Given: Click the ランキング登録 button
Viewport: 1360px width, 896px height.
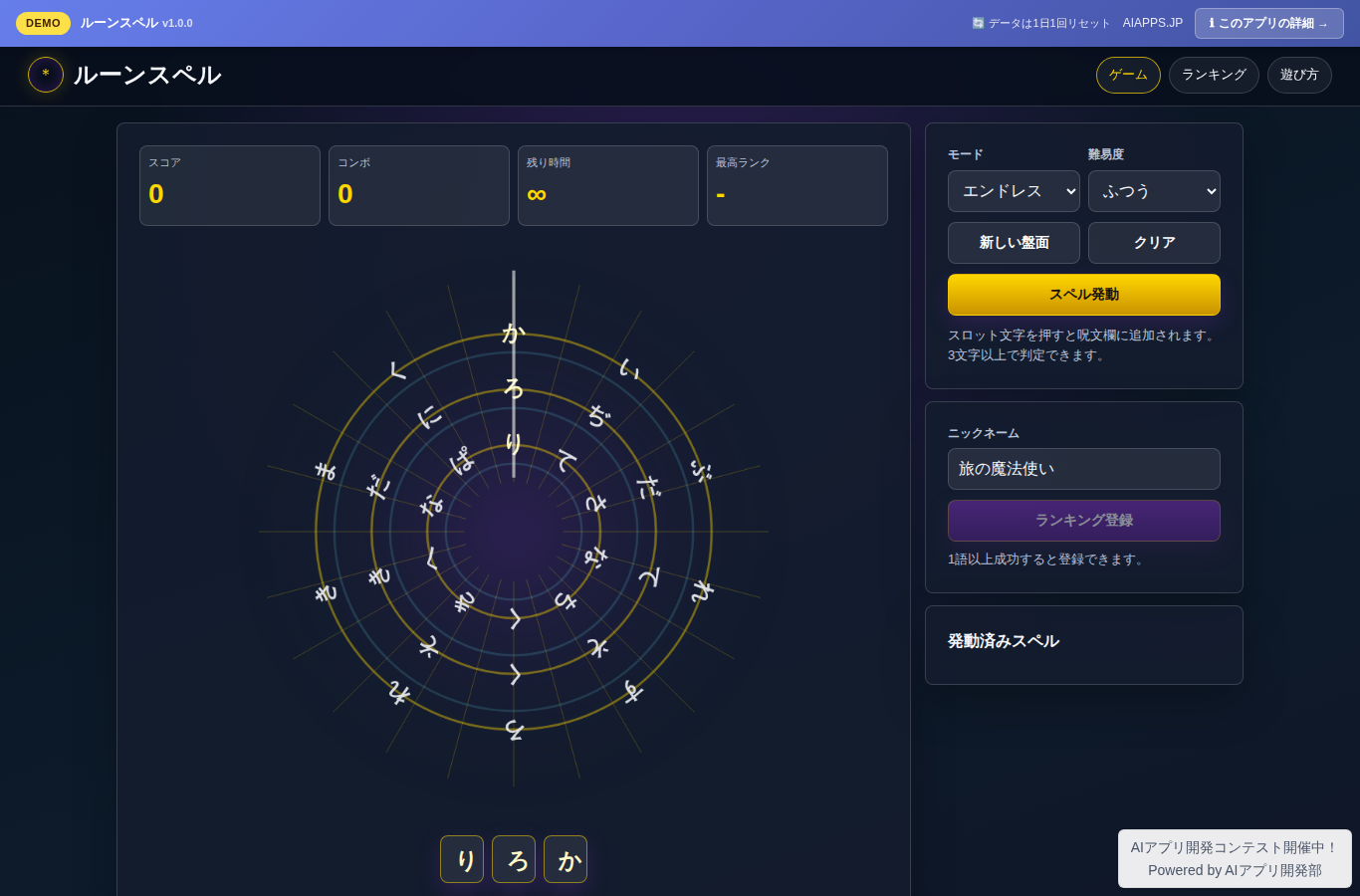Looking at the screenshot, I should 1084,521.
